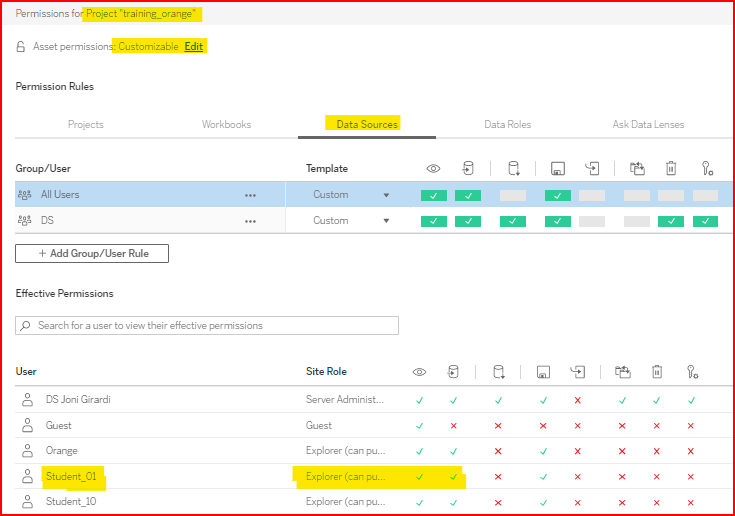Screen dimensions: 735x516
Task: Switch to the Data Roles tab
Action: tap(507, 125)
